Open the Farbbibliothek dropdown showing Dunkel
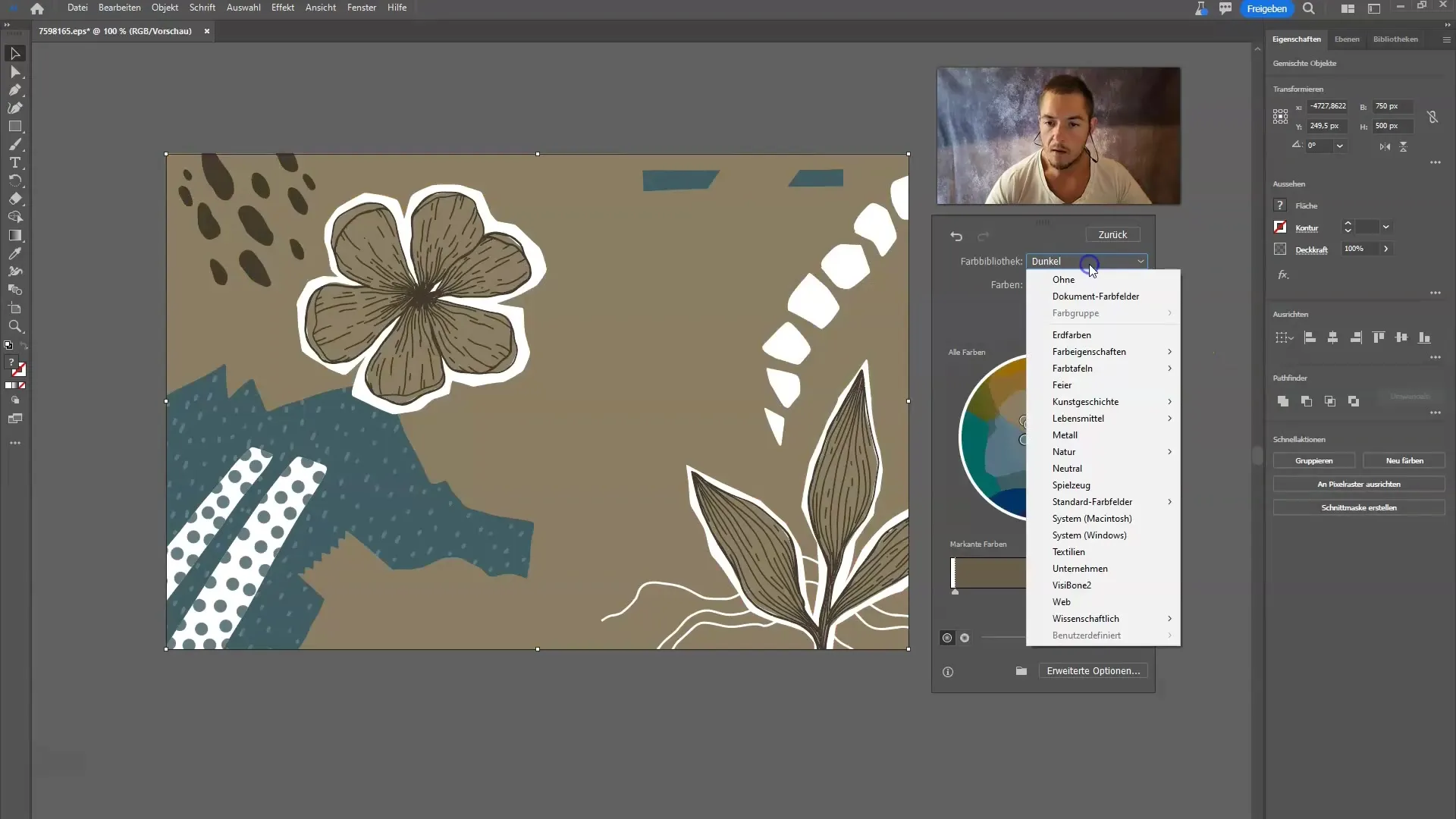This screenshot has width=1456, height=819. 1087,262
